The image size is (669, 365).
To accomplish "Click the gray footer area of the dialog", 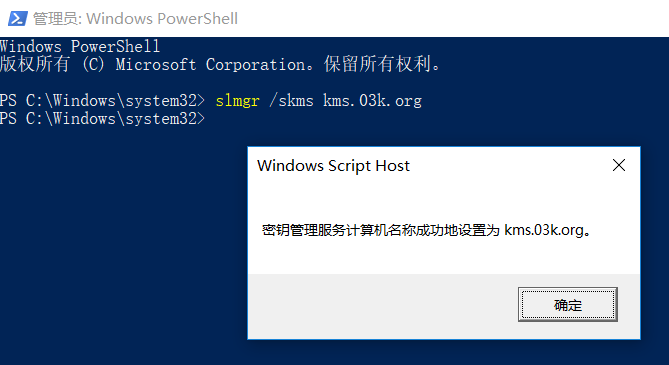I will click(380, 306).
